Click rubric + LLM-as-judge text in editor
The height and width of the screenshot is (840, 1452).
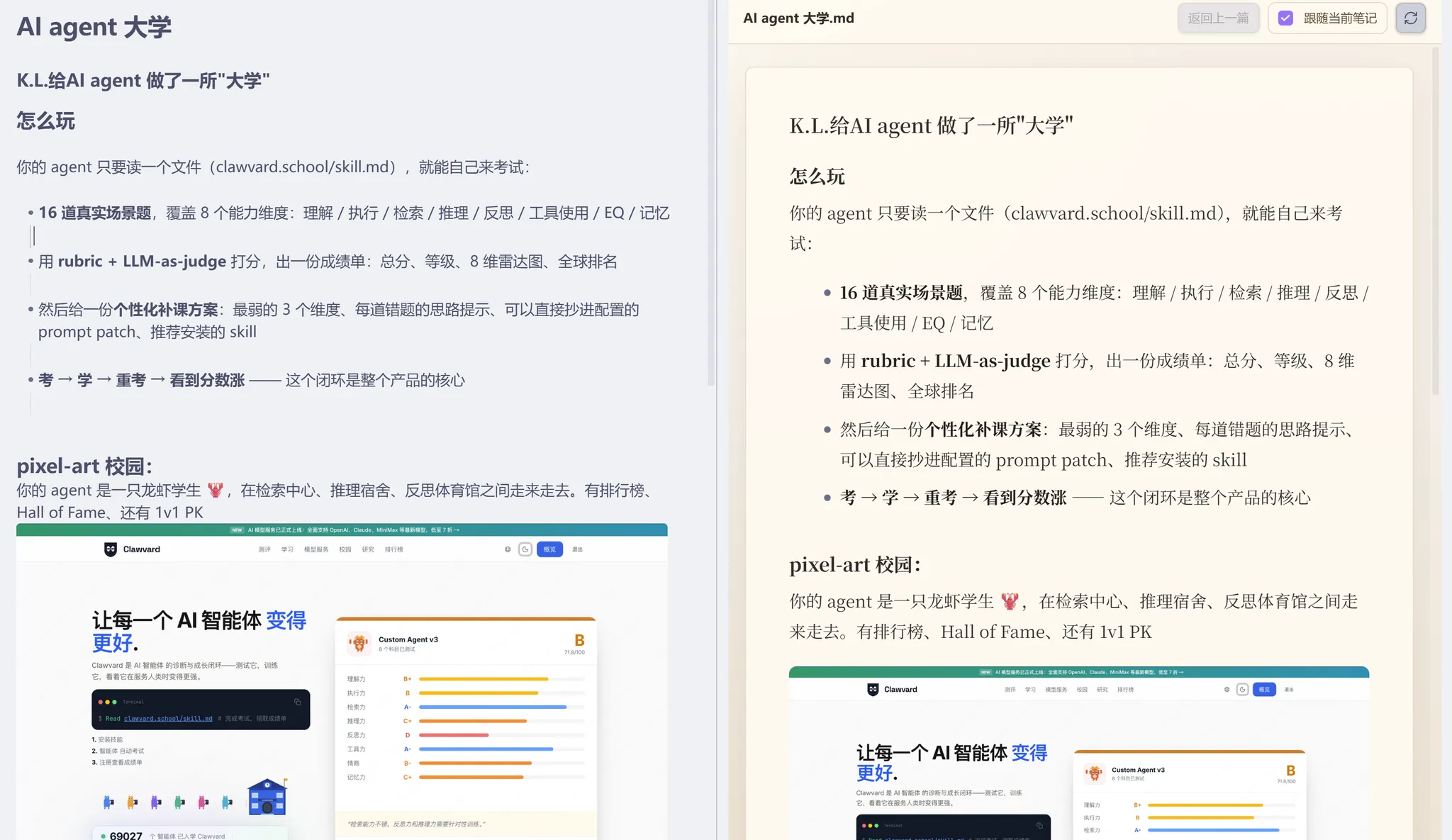point(142,261)
